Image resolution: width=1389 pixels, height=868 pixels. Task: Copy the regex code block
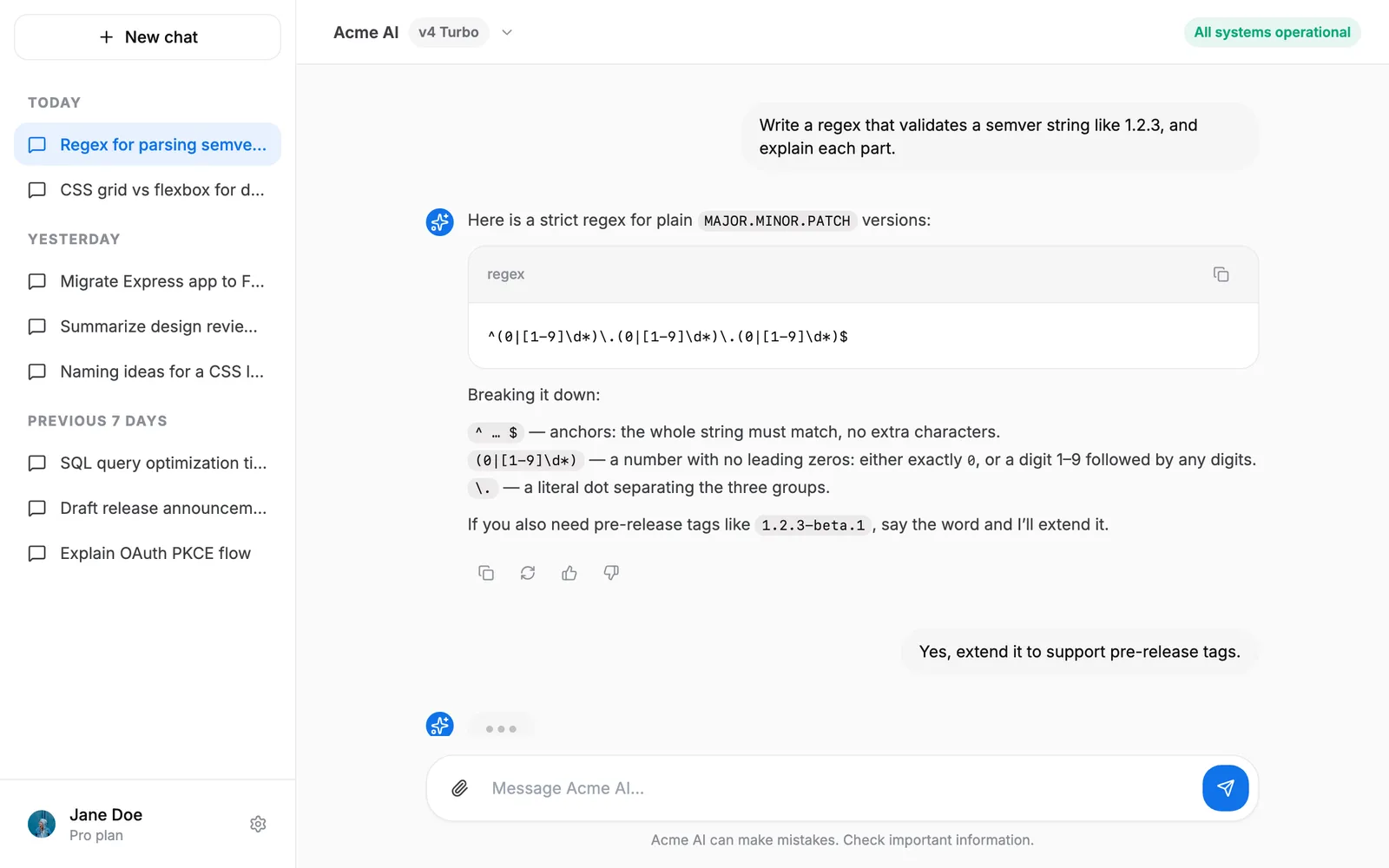1221,274
